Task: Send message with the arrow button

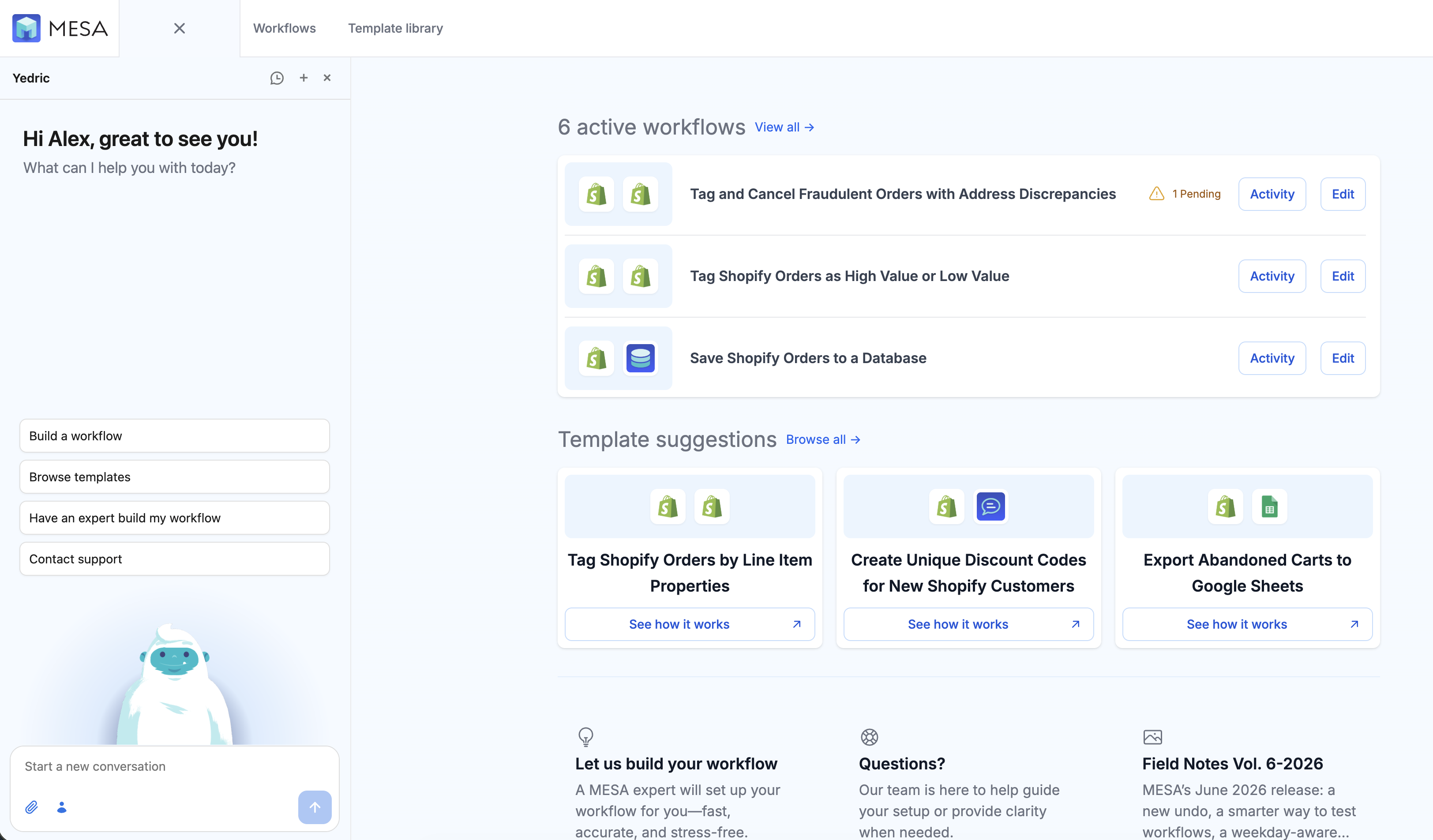Action: (x=315, y=807)
